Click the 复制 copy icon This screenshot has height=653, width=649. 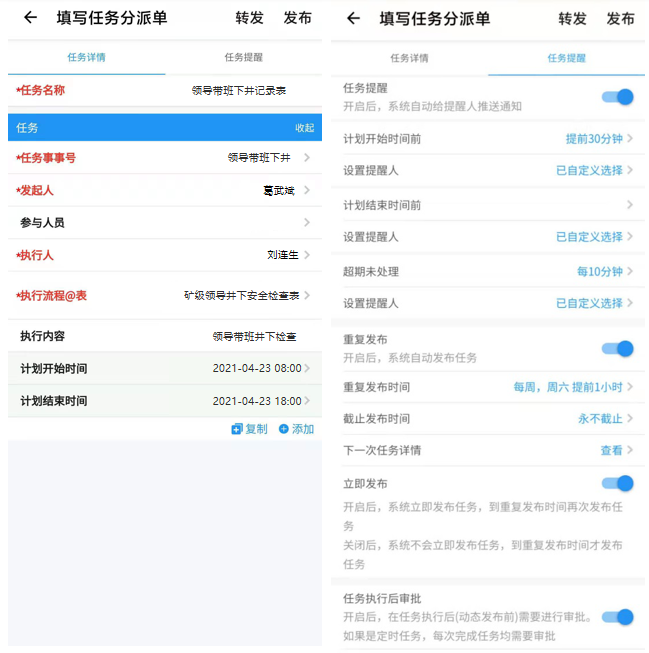237,429
